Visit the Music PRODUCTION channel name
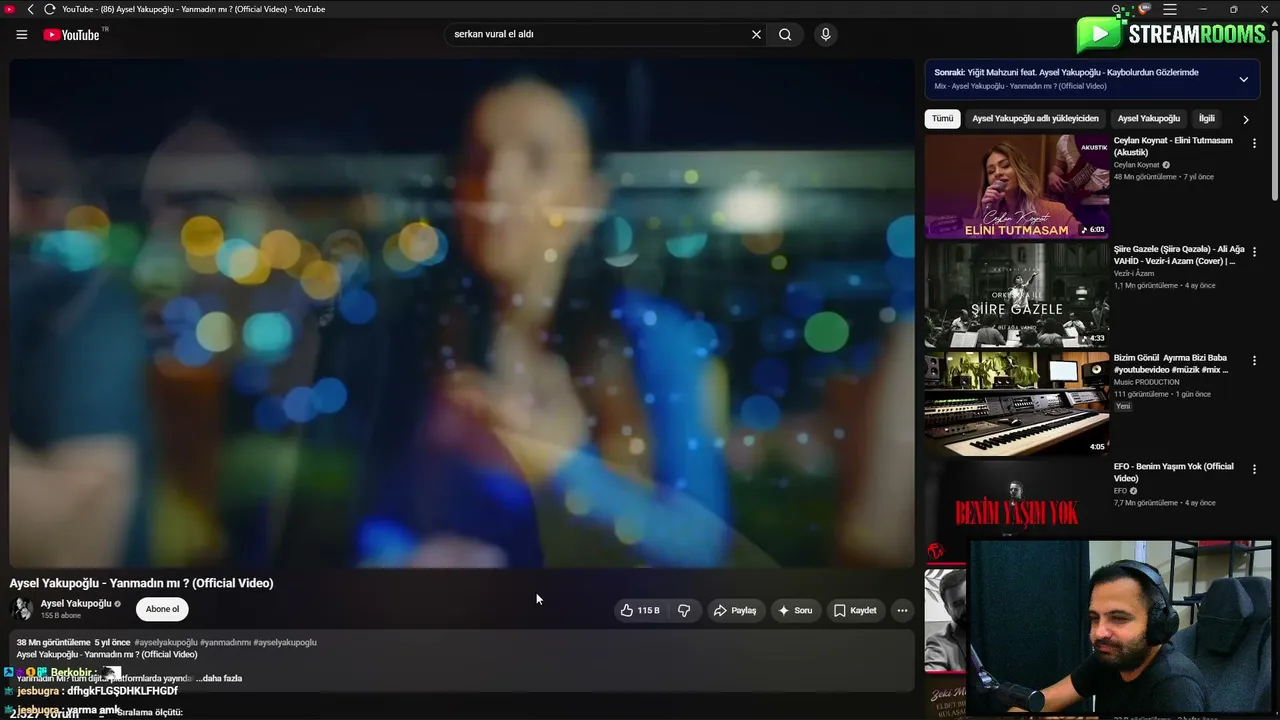The height and width of the screenshot is (720, 1280). [1147, 382]
